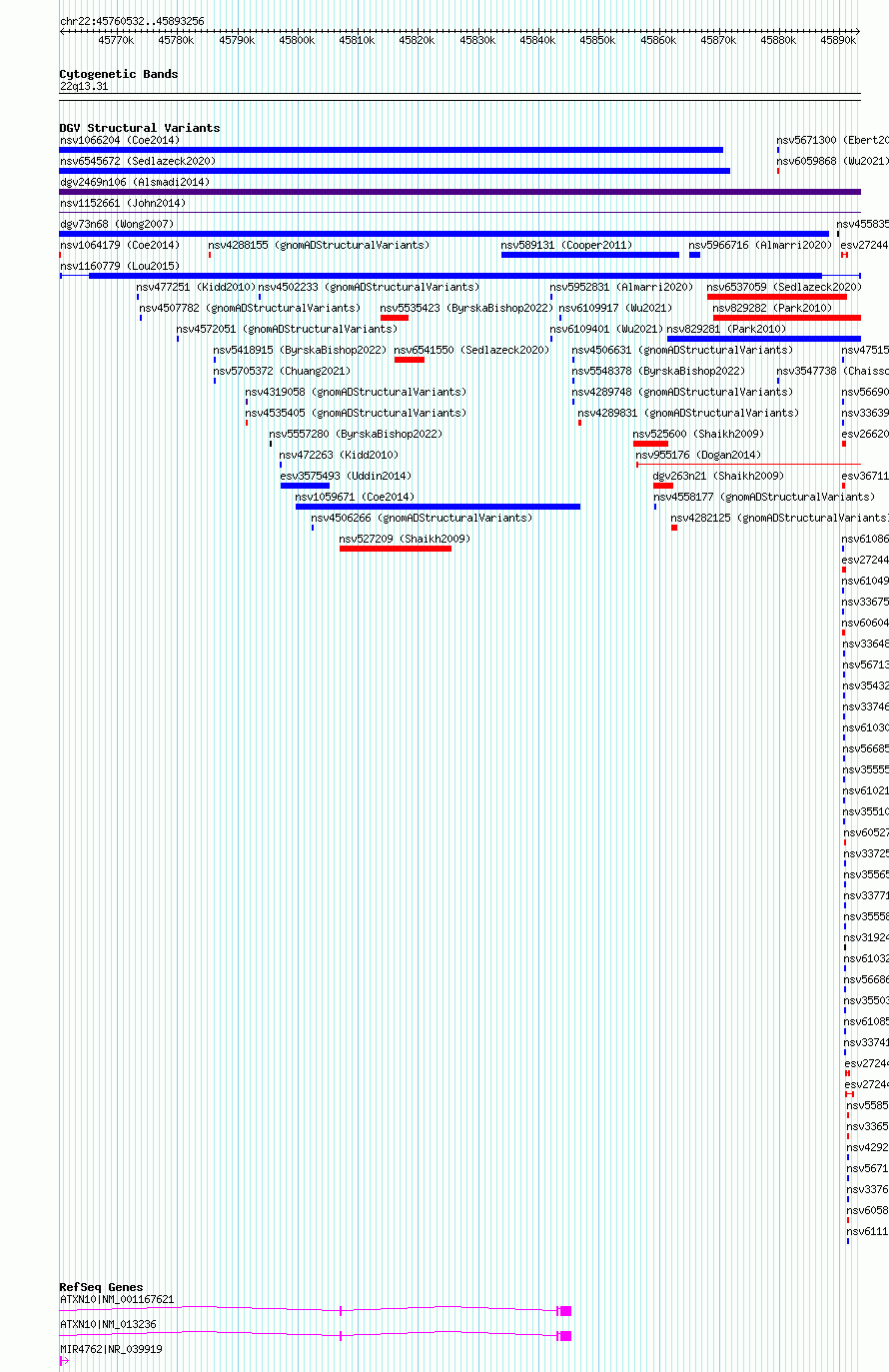Open the nsv472263 (Kidd2010) label
889x1372 pixels.
tap(339, 455)
